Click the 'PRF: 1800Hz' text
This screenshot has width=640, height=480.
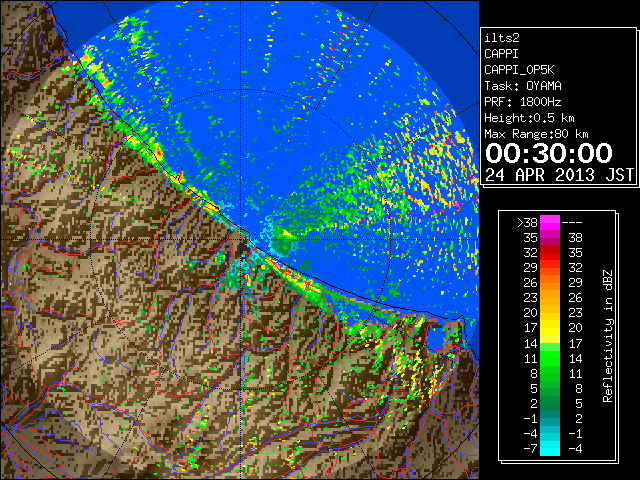(x=523, y=102)
